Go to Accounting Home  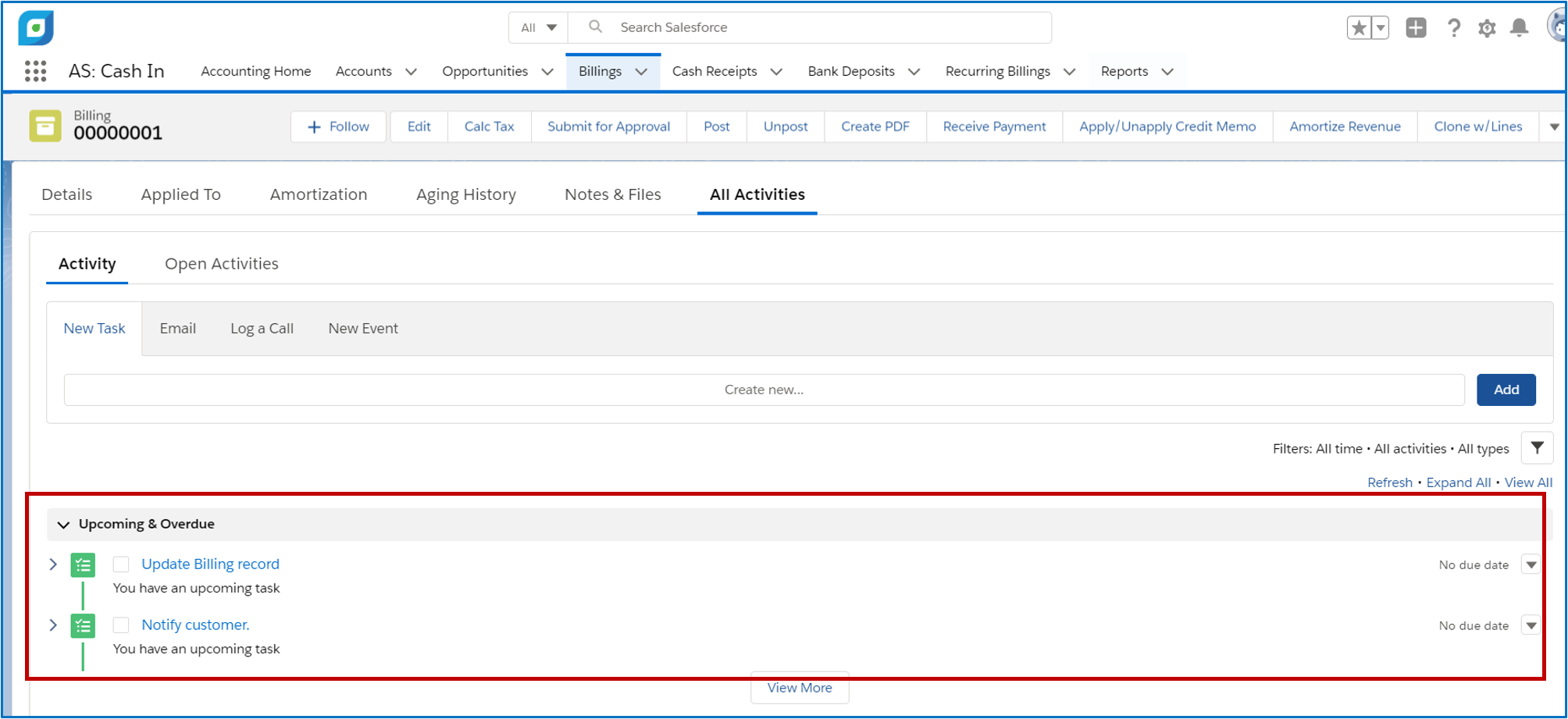click(256, 71)
